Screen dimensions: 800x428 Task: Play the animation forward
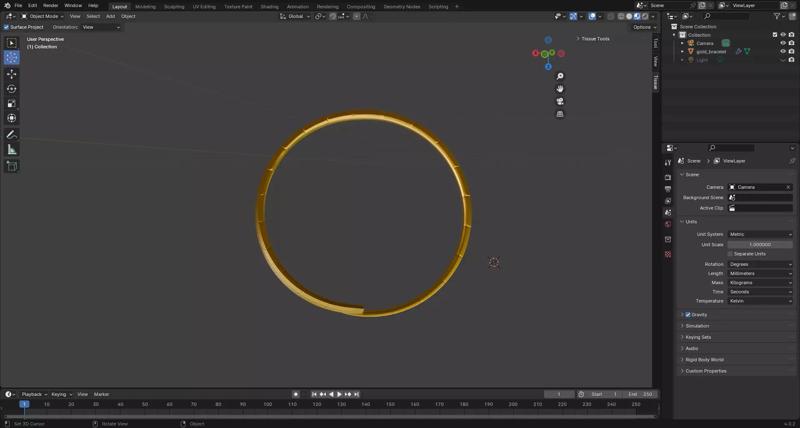[x=340, y=394]
